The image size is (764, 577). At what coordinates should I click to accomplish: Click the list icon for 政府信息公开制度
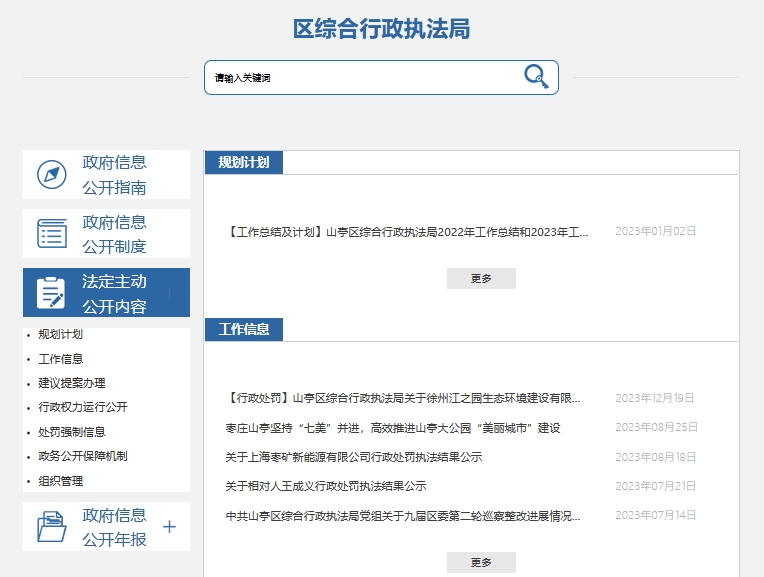(x=52, y=233)
